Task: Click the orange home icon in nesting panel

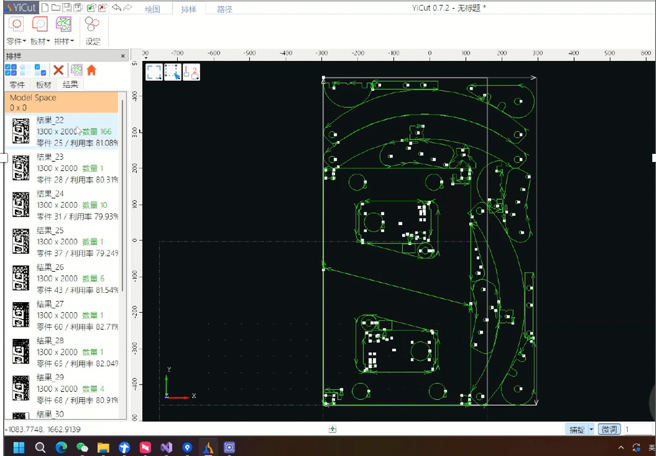Action: 91,70
